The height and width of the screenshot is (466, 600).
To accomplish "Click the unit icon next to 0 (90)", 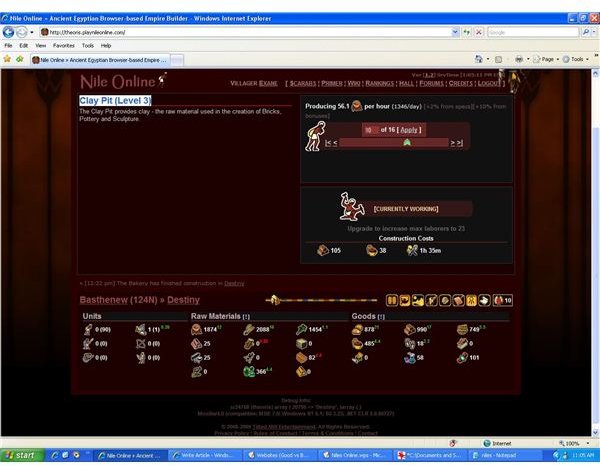I will [x=88, y=329].
